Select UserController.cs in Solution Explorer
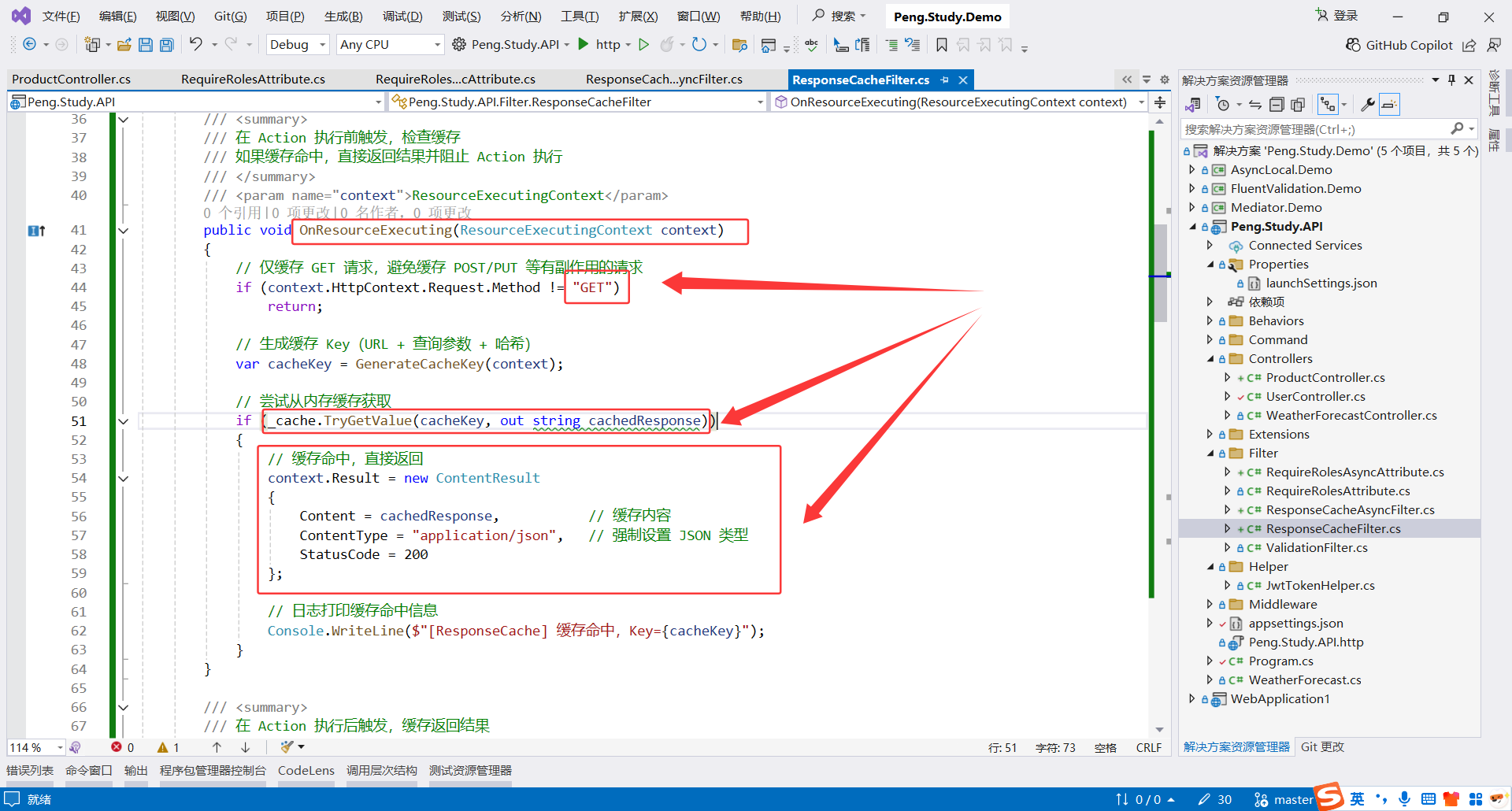This screenshot has width=1512, height=811. click(1315, 396)
